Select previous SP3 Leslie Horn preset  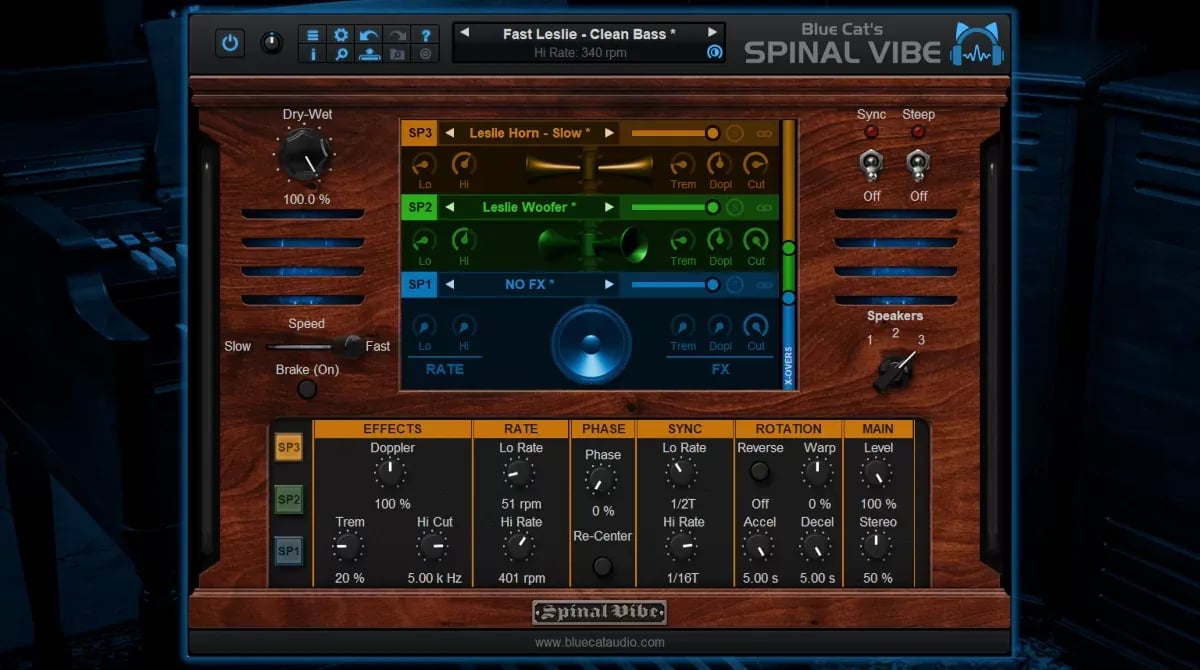coord(450,133)
